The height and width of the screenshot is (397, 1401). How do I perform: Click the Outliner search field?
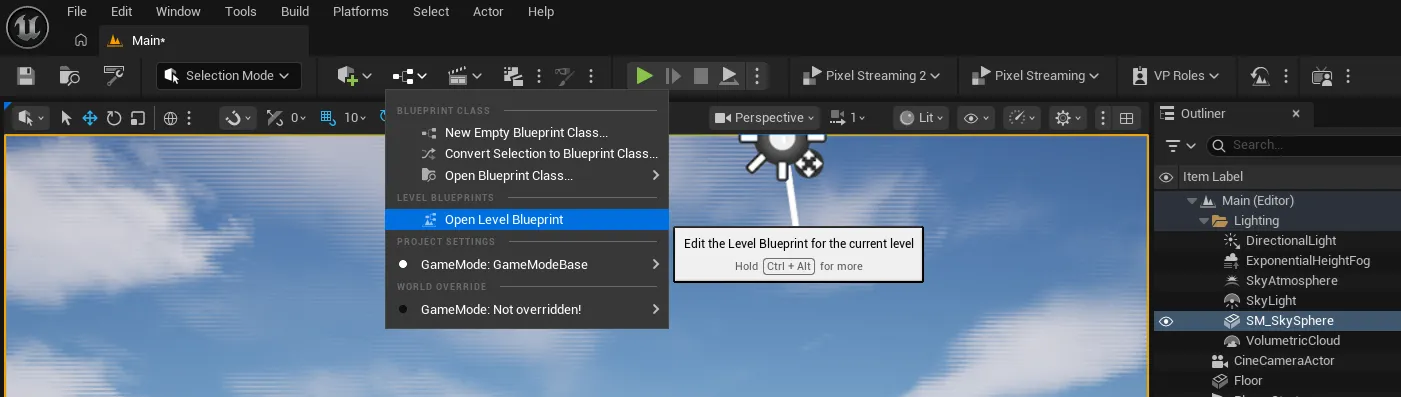[1305, 145]
